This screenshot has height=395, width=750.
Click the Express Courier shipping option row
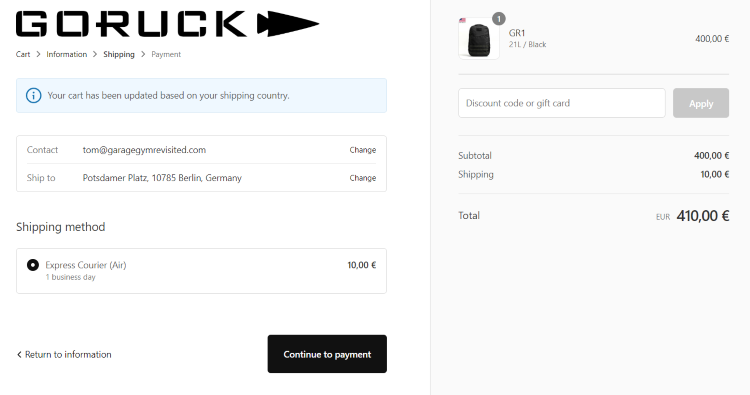(x=201, y=271)
